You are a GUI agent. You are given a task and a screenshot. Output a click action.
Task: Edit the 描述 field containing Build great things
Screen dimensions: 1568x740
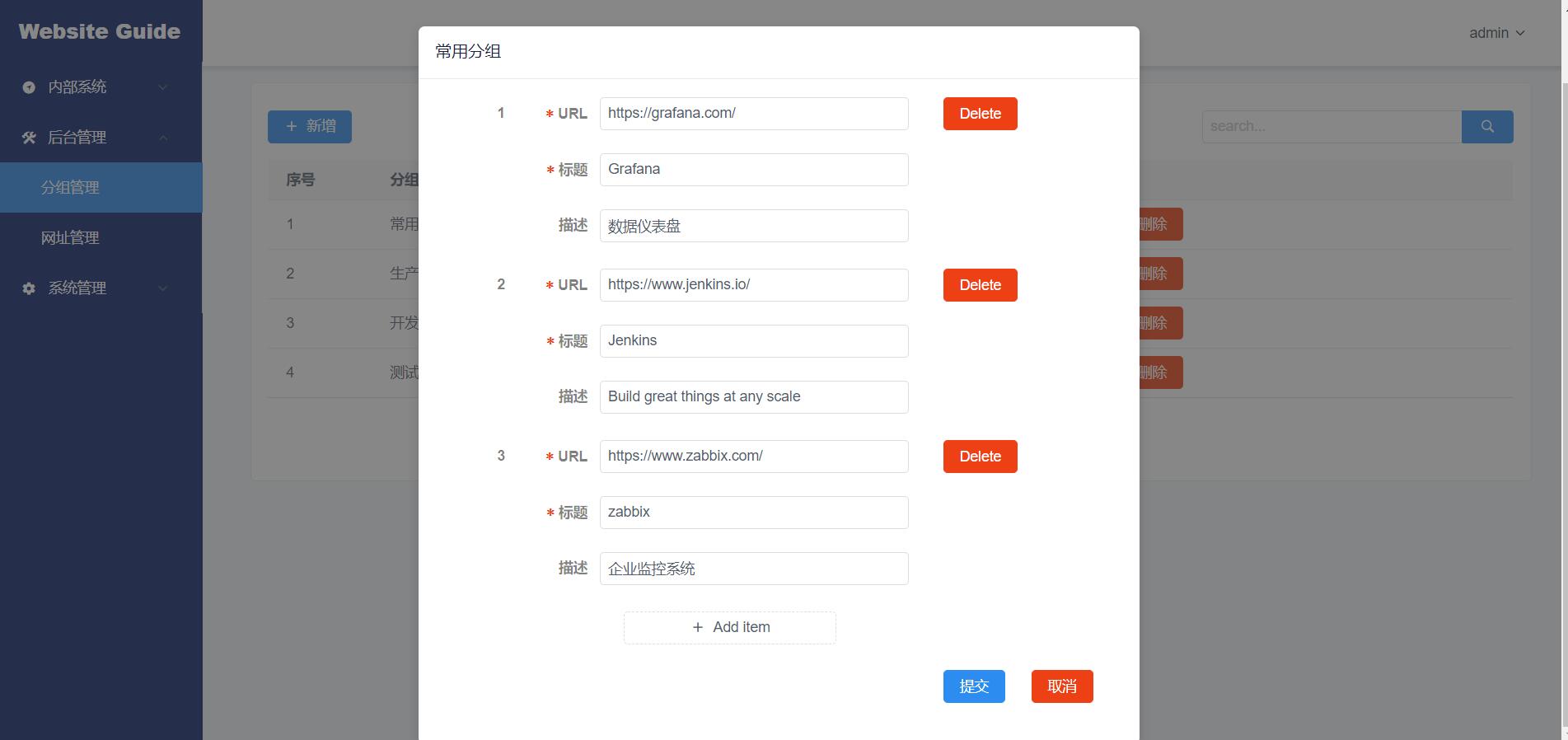click(x=754, y=397)
